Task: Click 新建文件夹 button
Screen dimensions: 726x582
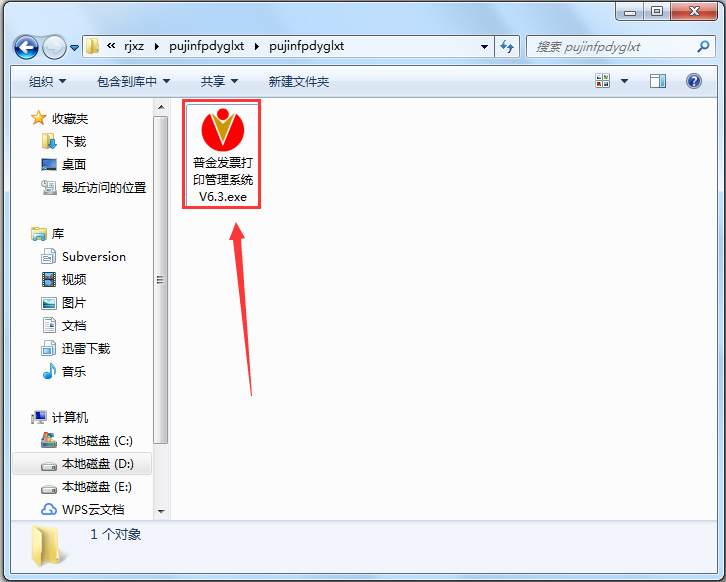Action: [299, 81]
